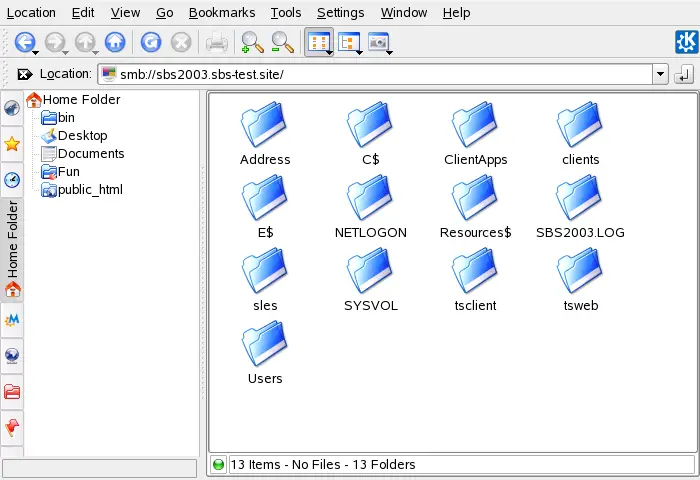Go to the Home folder via toolbar
700x480 pixels.
coord(116,42)
